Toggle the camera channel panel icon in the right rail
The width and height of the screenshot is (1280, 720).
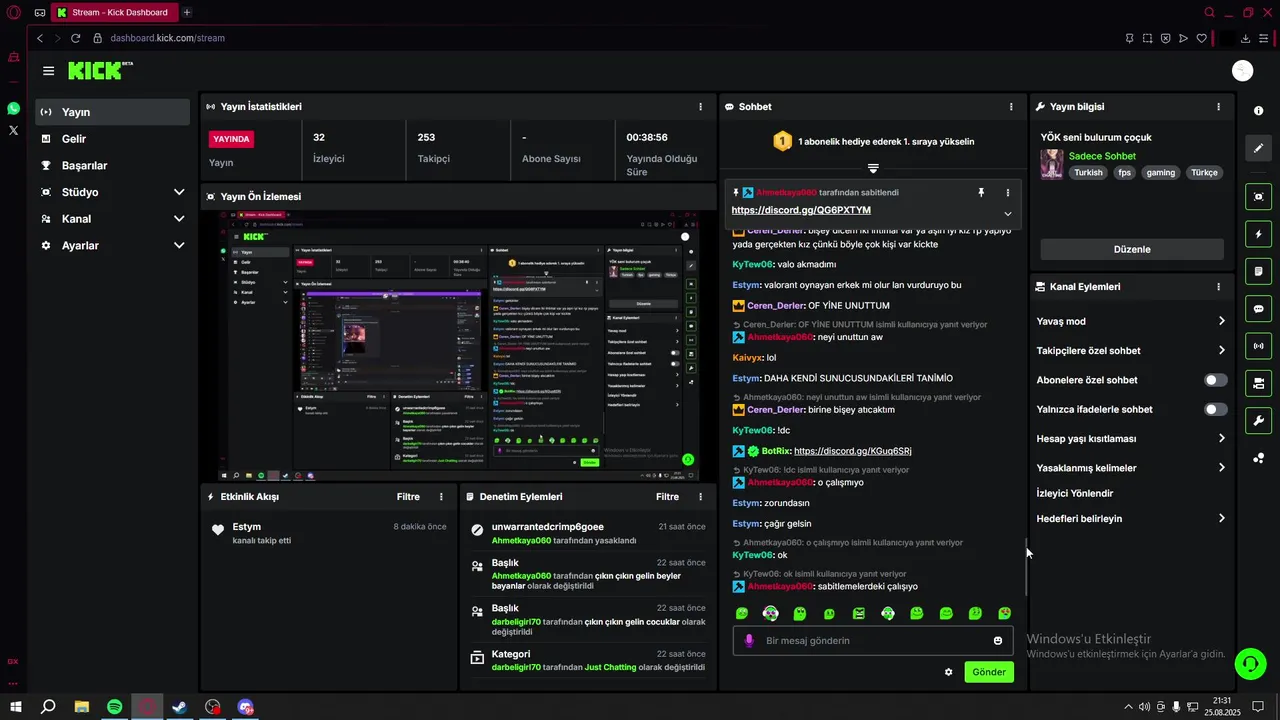click(x=1258, y=383)
